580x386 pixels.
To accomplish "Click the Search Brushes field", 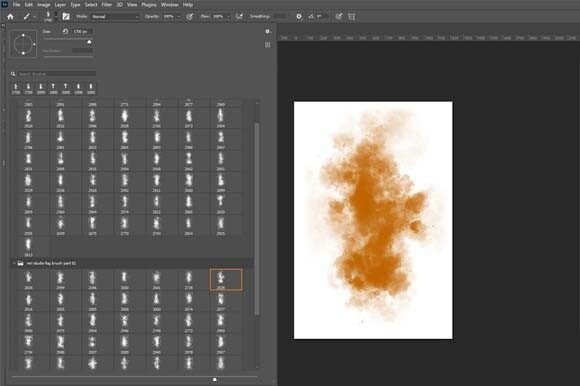I will 57,74.
